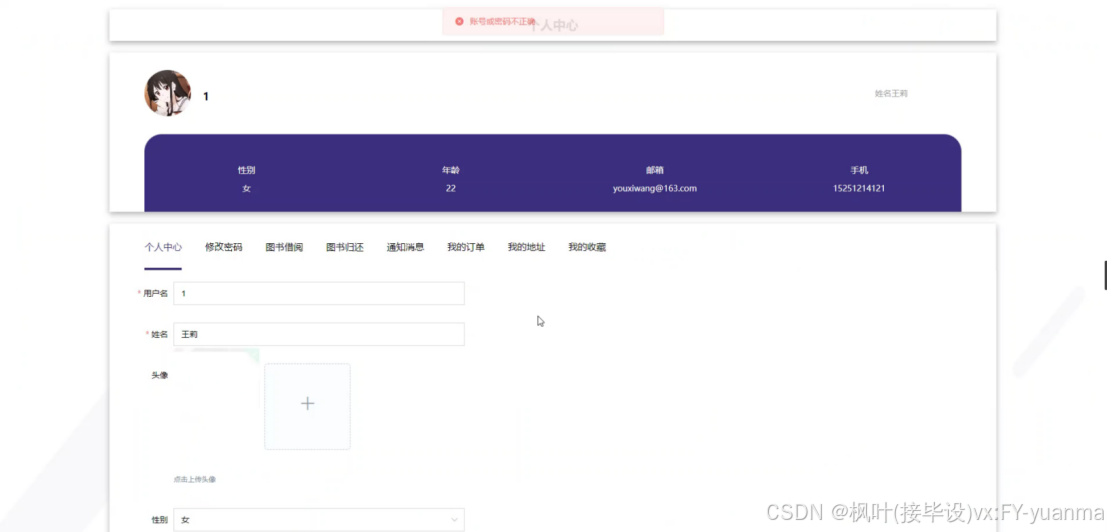Click the phone number 15251214121
Viewport: 1108px width, 532px height.
[x=859, y=189]
